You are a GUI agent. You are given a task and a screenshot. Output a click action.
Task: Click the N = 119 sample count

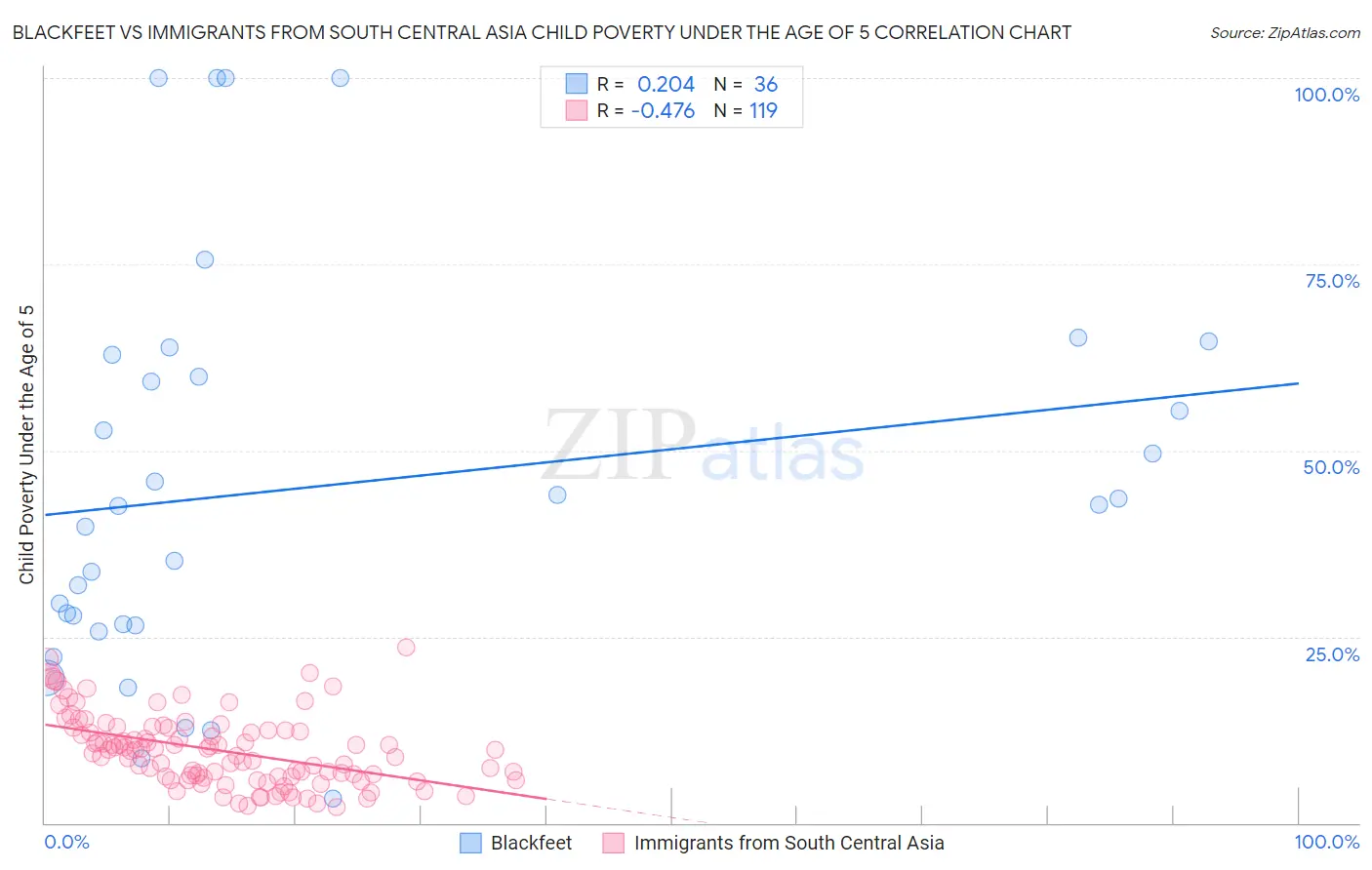point(763,111)
